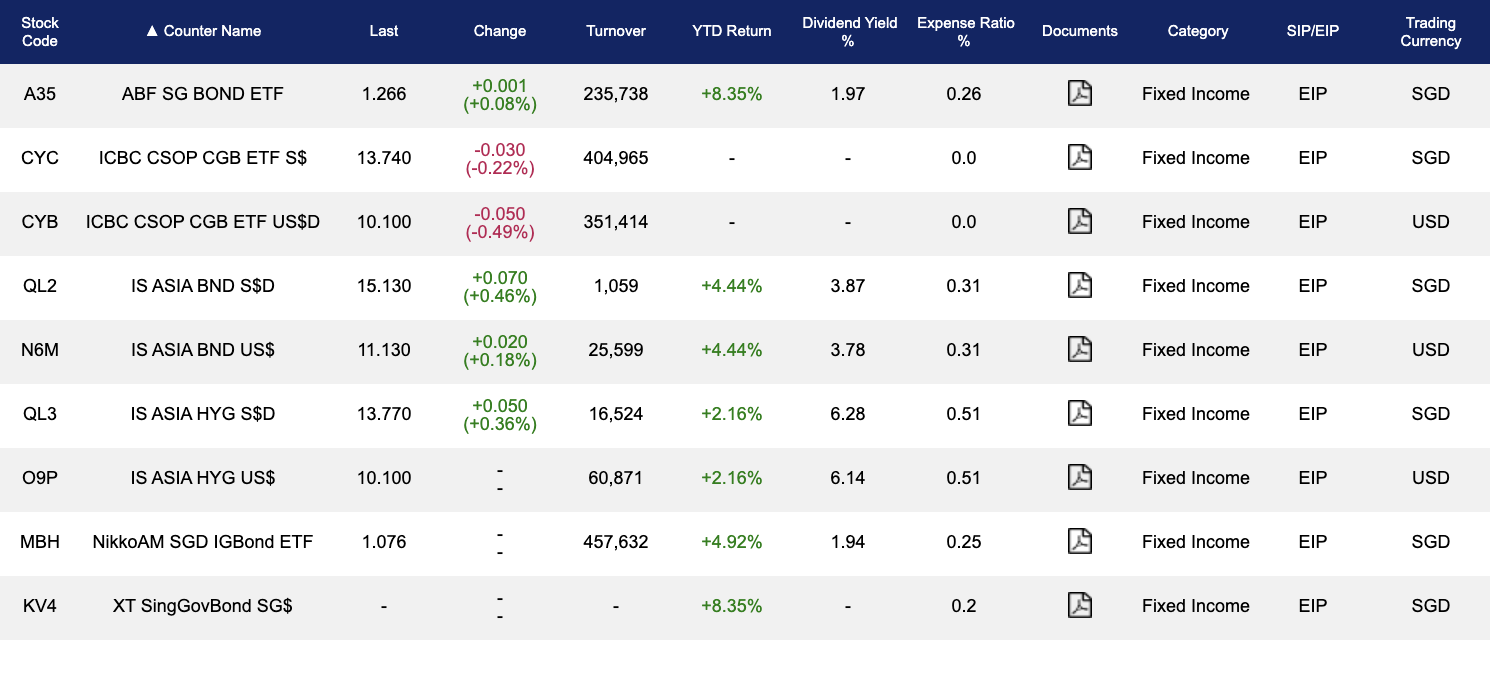Click the Expense Ratio % column header
Viewport: 1502px width, 682px height.
(963, 31)
